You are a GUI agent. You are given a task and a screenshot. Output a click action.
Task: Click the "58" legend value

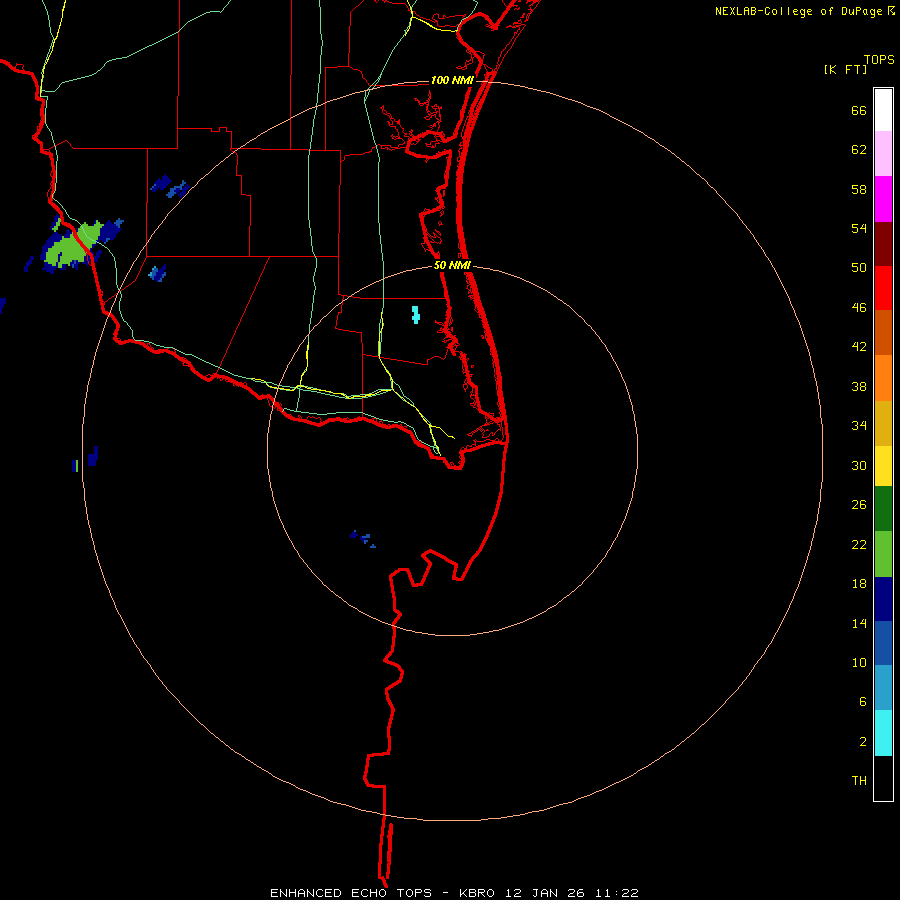click(x=859, y=189)
